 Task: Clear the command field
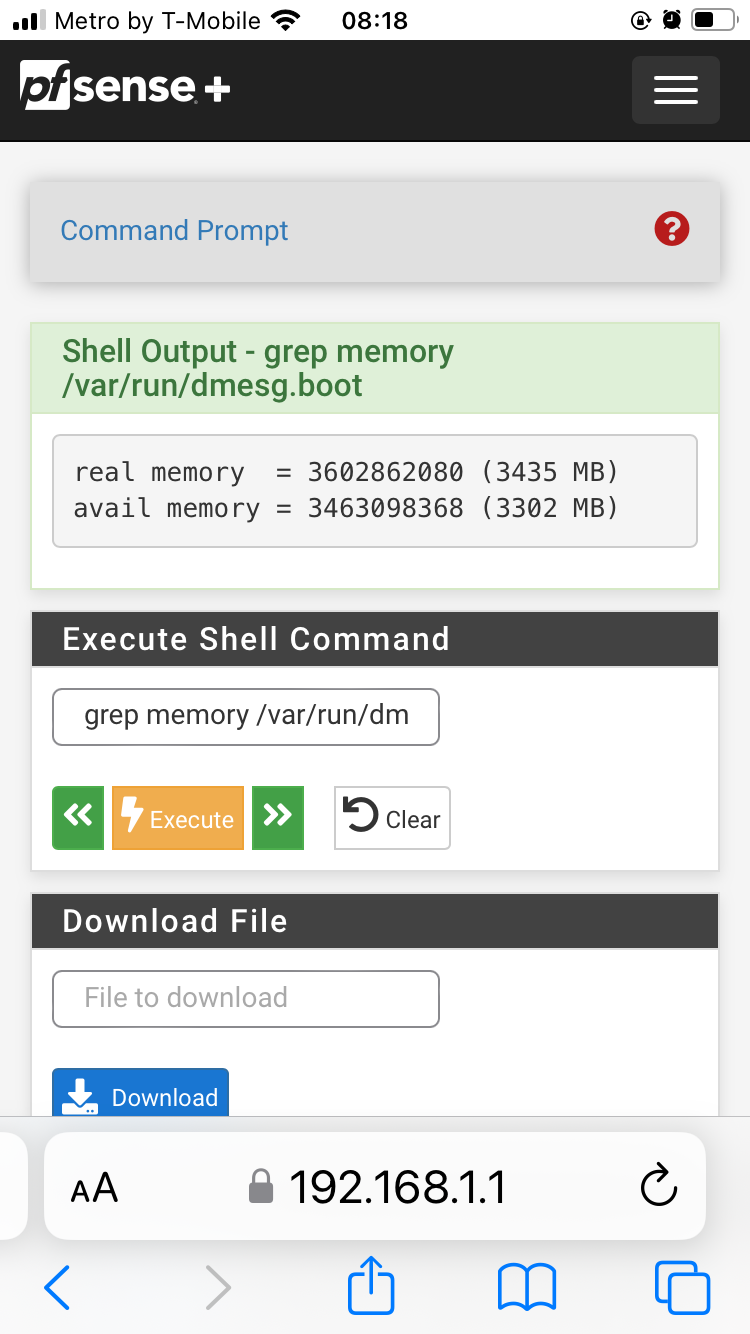click(x=392, y=818)
